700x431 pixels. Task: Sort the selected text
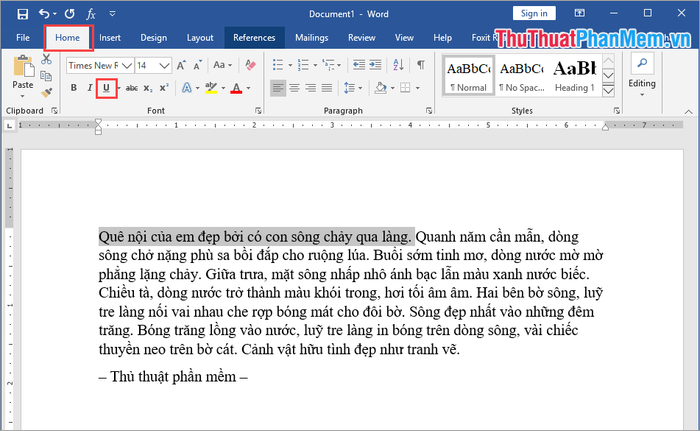point(398,65)
